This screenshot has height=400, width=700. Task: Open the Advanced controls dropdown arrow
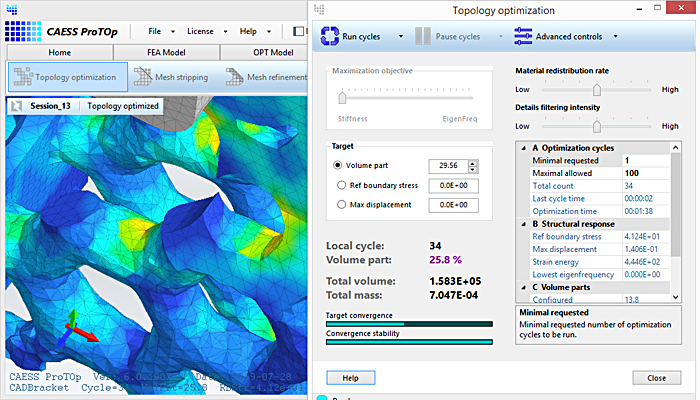coord(617,37)
